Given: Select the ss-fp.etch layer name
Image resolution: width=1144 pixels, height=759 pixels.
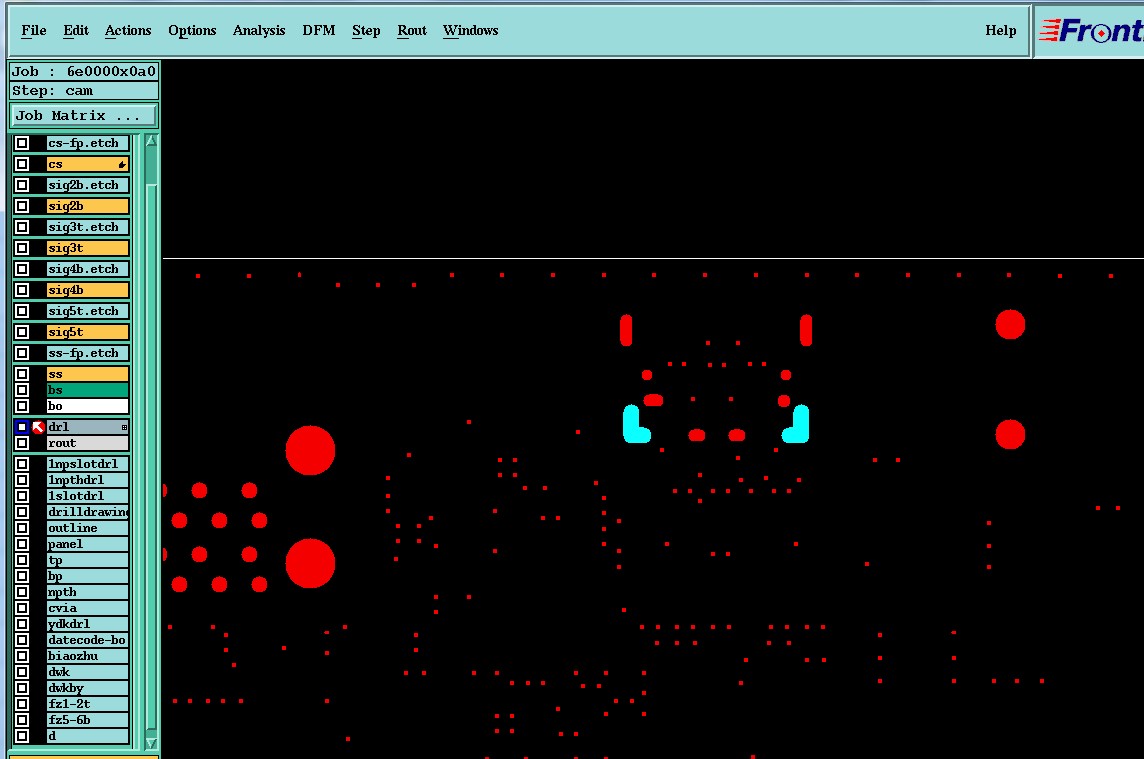Looking at the screenshot, I should pyautogui.click(x=88, y=353).
